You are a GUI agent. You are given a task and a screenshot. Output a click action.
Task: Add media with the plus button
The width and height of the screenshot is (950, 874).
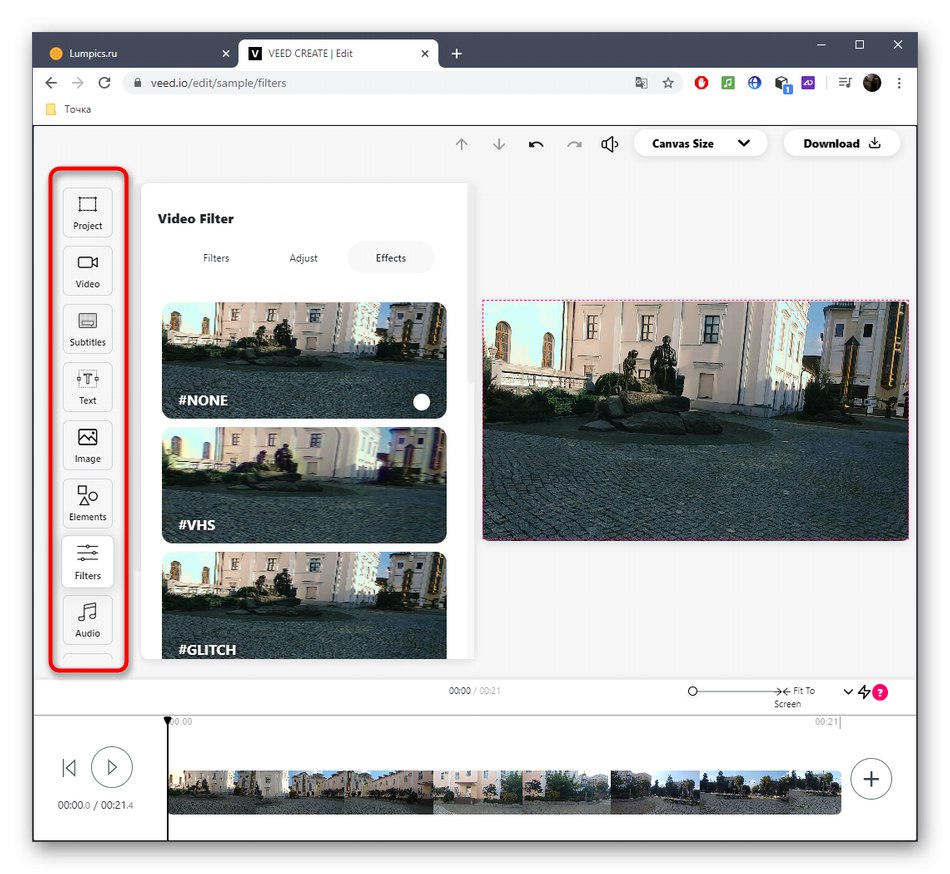[x=870, y=778]
